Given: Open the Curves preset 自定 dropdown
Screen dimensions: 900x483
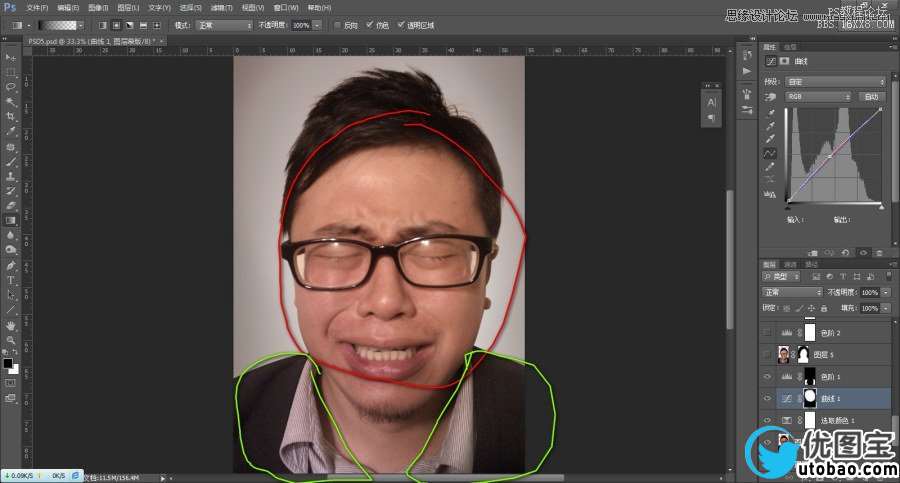Looking at the screenshot, I should coord(836,82).
